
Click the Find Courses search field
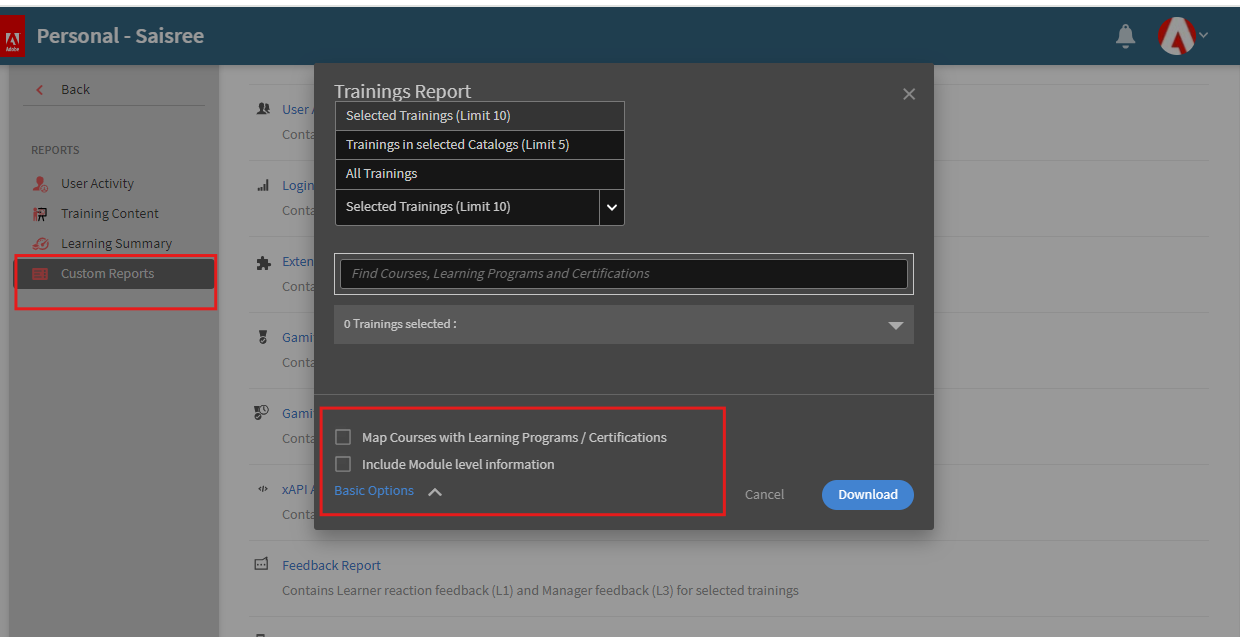[623, 274]
